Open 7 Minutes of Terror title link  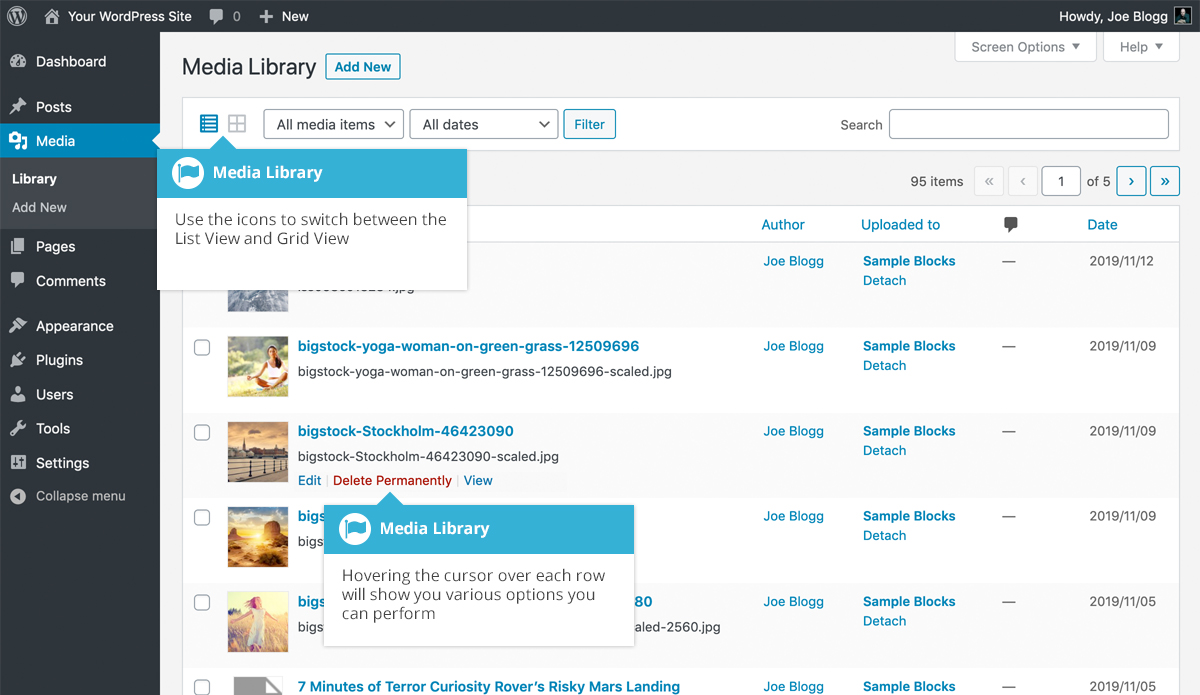pyautogui.click(x=489, y=687)
